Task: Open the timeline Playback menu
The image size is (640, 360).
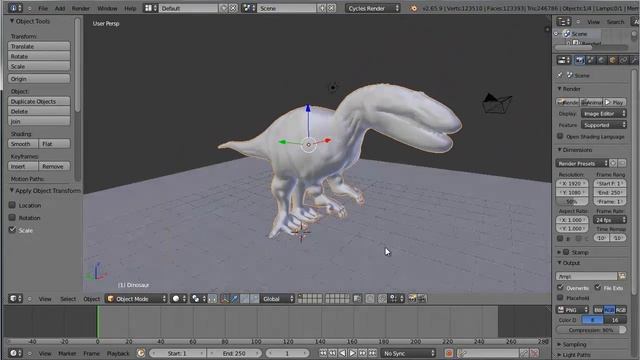Action: (x=118, y=353)
